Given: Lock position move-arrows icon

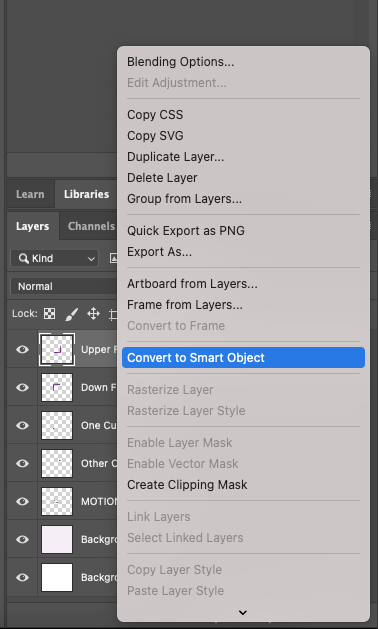Looking at the screenshot, I should point(93,314).
